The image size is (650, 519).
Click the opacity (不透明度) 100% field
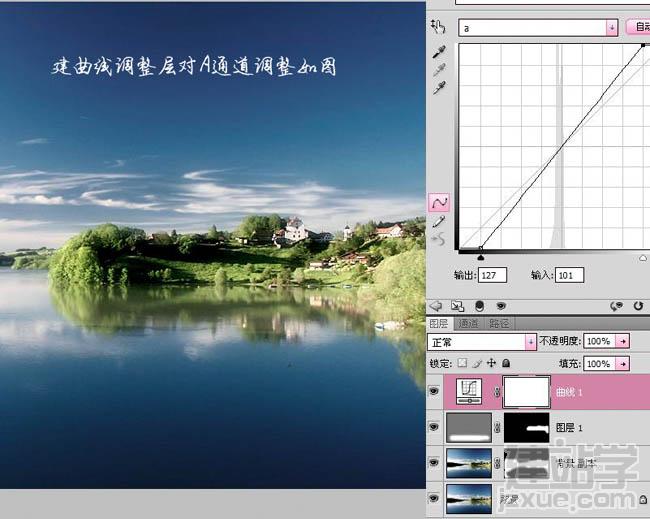click(x=599, y=341)
